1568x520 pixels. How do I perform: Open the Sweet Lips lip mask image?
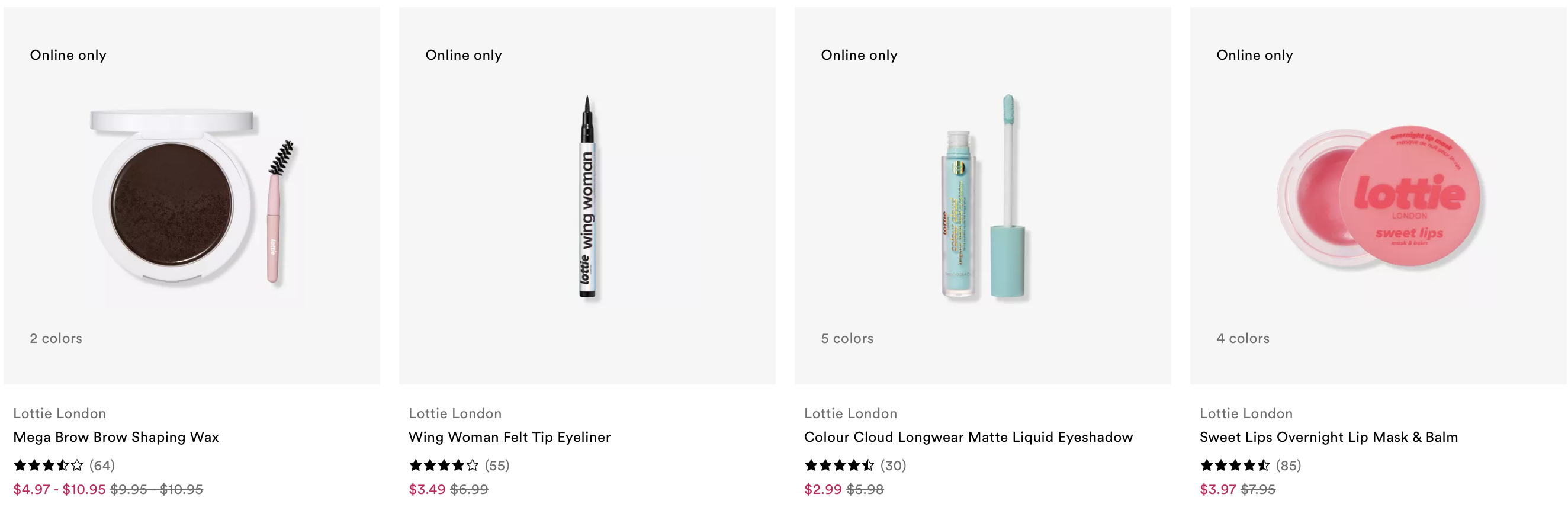[x=1378, y=196]
